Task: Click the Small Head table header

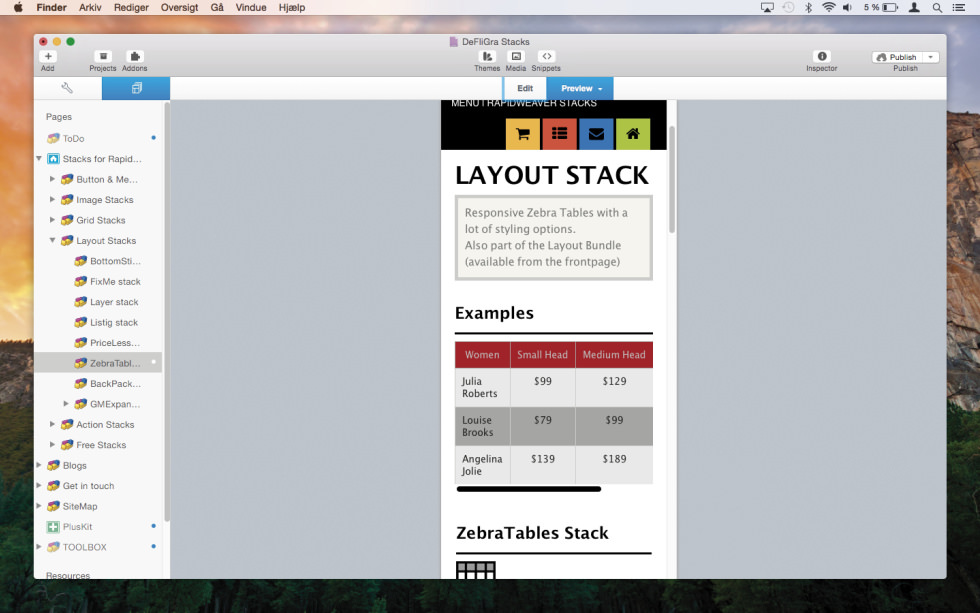Action: [x=542, y=355]
